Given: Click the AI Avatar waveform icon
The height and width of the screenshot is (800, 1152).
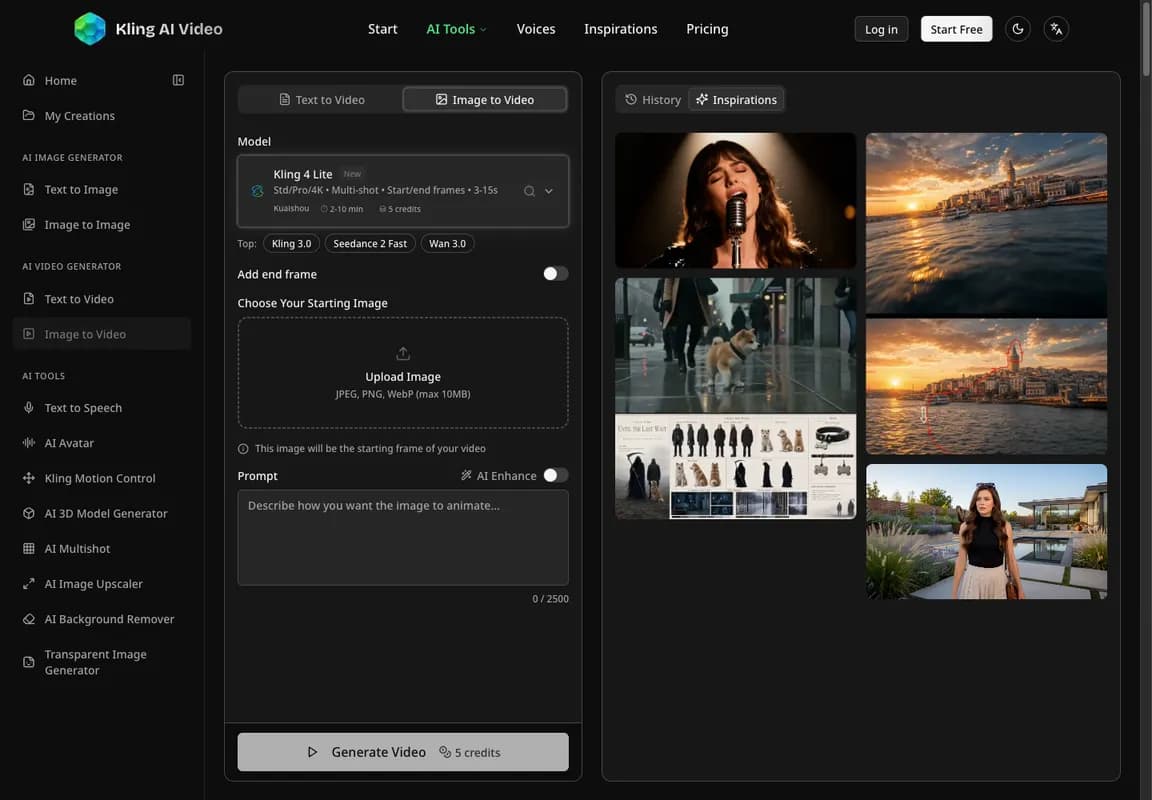Looking at the screenshot, I should (29, 443).
